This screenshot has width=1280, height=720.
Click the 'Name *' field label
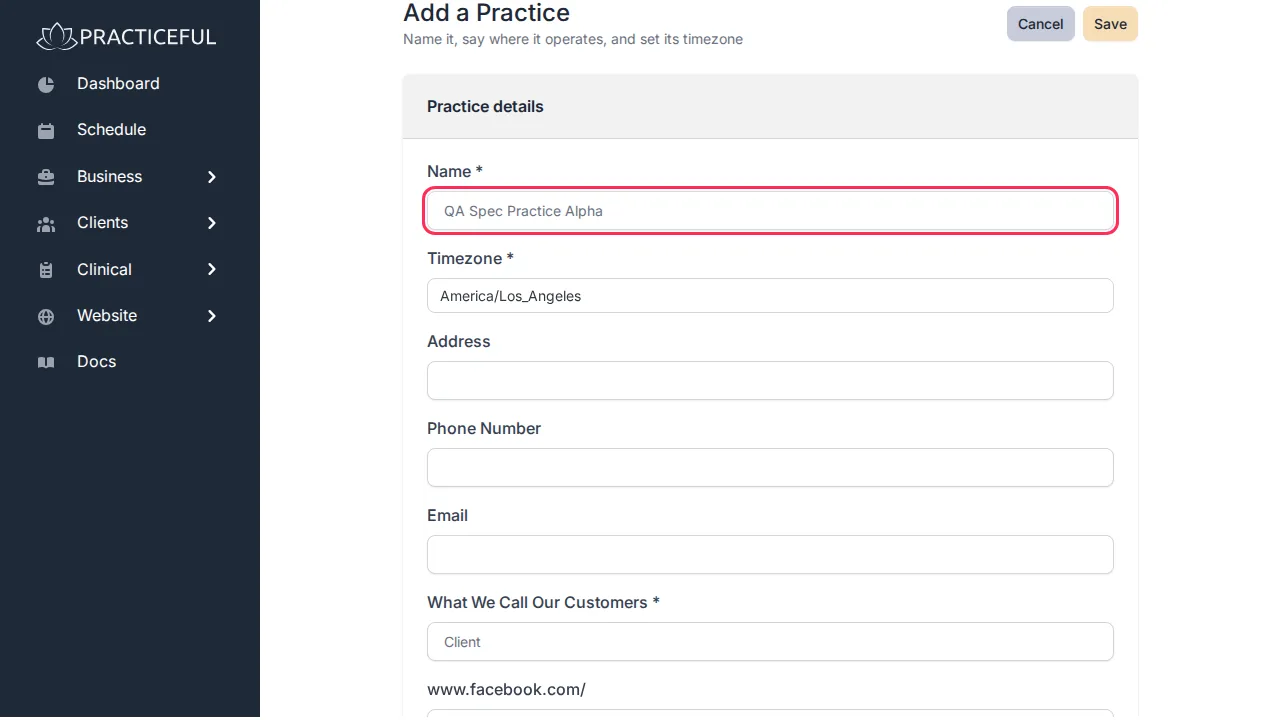pyautogui.click(x=455, y=172)
